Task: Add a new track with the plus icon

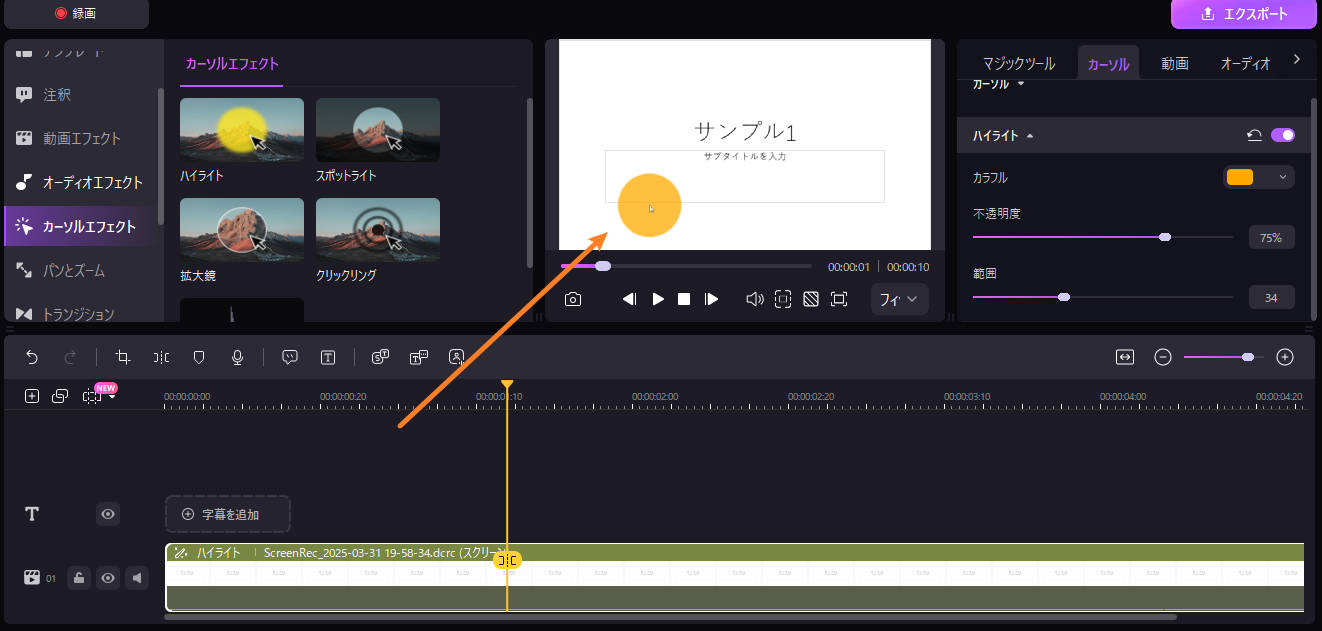Action: point(32,396)
